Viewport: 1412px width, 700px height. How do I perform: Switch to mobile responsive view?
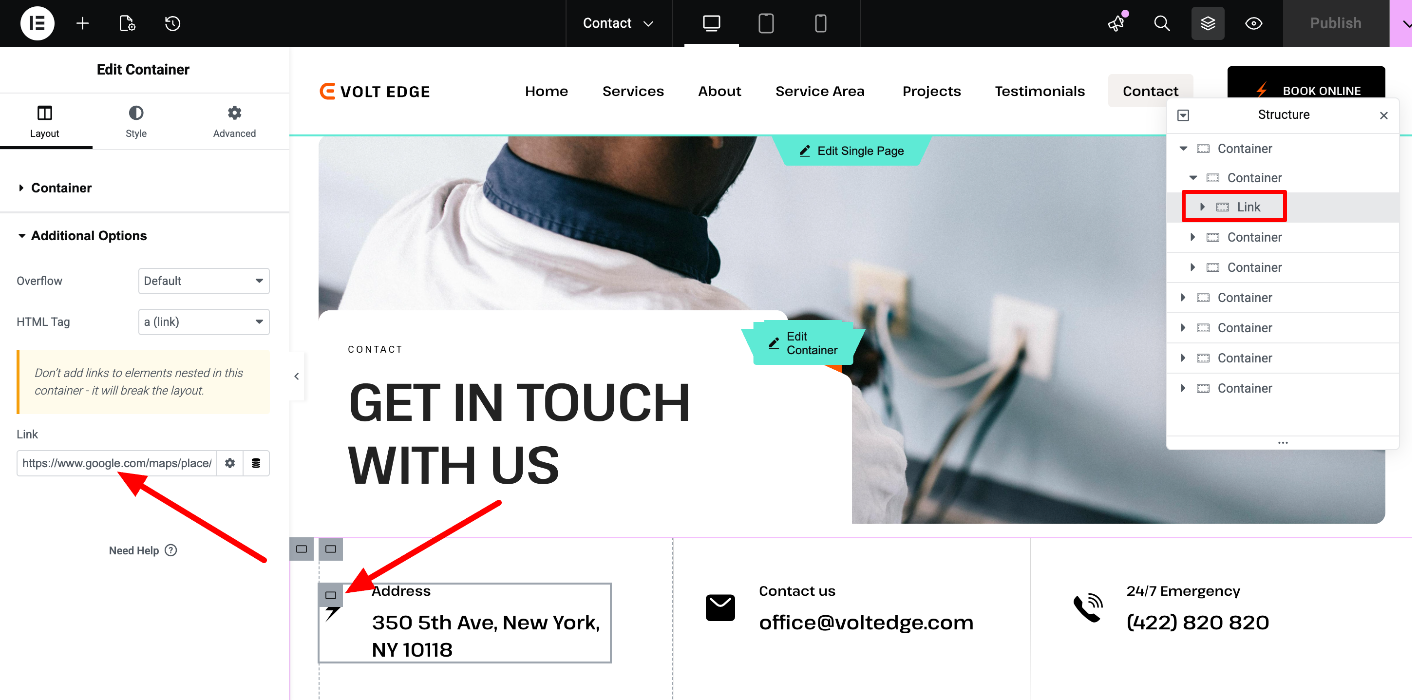pyautogui.click(x=821, y=23)
